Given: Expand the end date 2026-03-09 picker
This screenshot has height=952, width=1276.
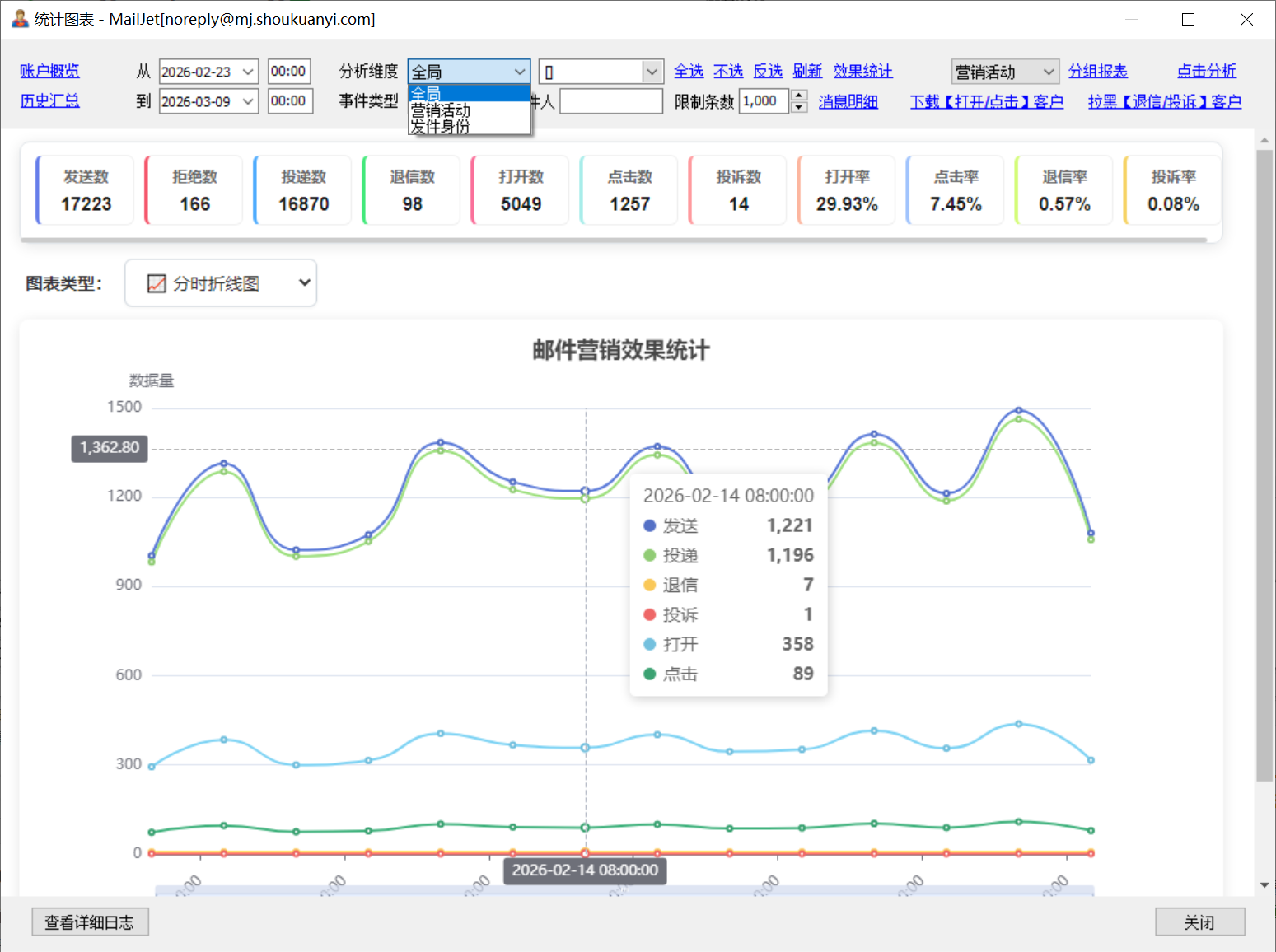Looking at the screenshot, I should pos(248,102).
